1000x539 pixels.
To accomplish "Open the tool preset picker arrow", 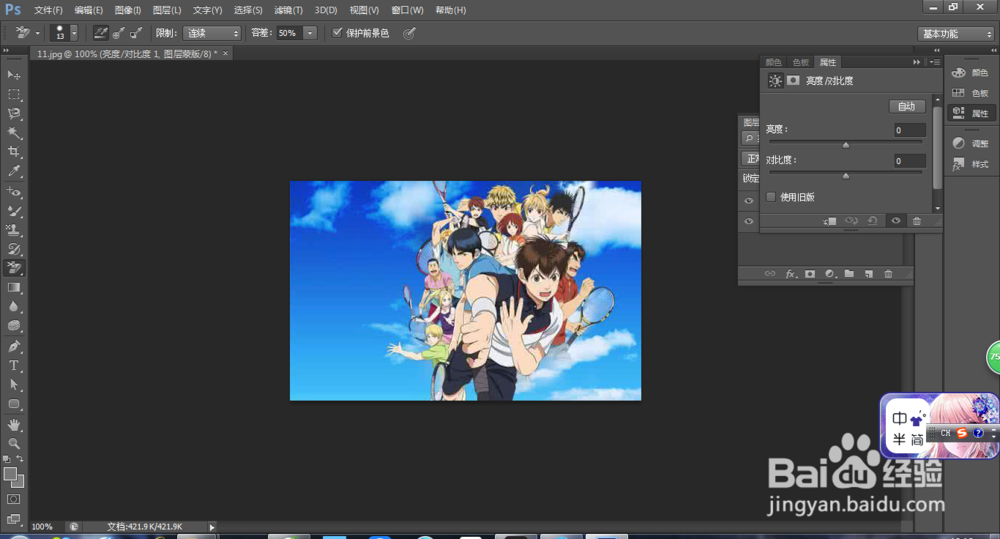I will click(x=37, y=33).
